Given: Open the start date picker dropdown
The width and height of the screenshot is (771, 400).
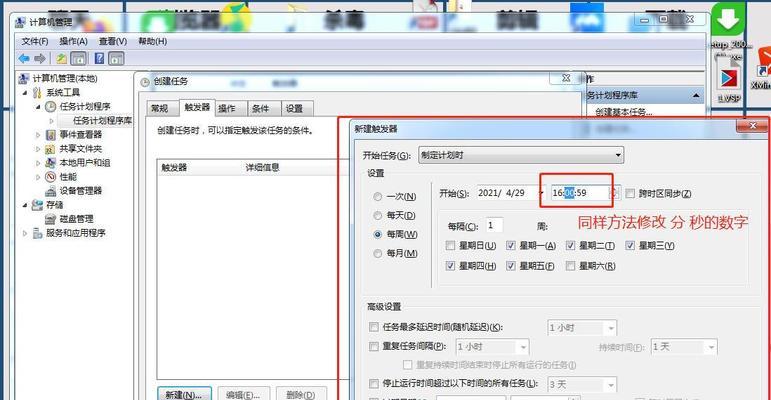Looking at the screenshot, I should coord(542,193).
